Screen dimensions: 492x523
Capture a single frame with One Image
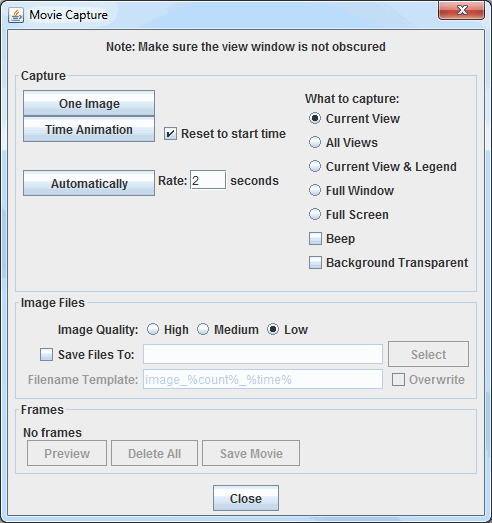click(x=89, y=103)
